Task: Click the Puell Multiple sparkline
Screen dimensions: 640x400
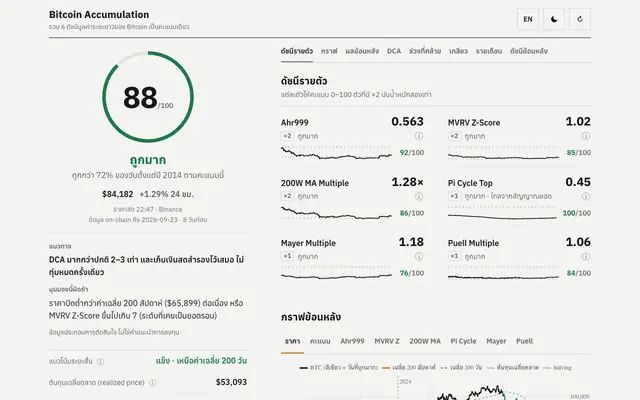Action: (503, 275)
